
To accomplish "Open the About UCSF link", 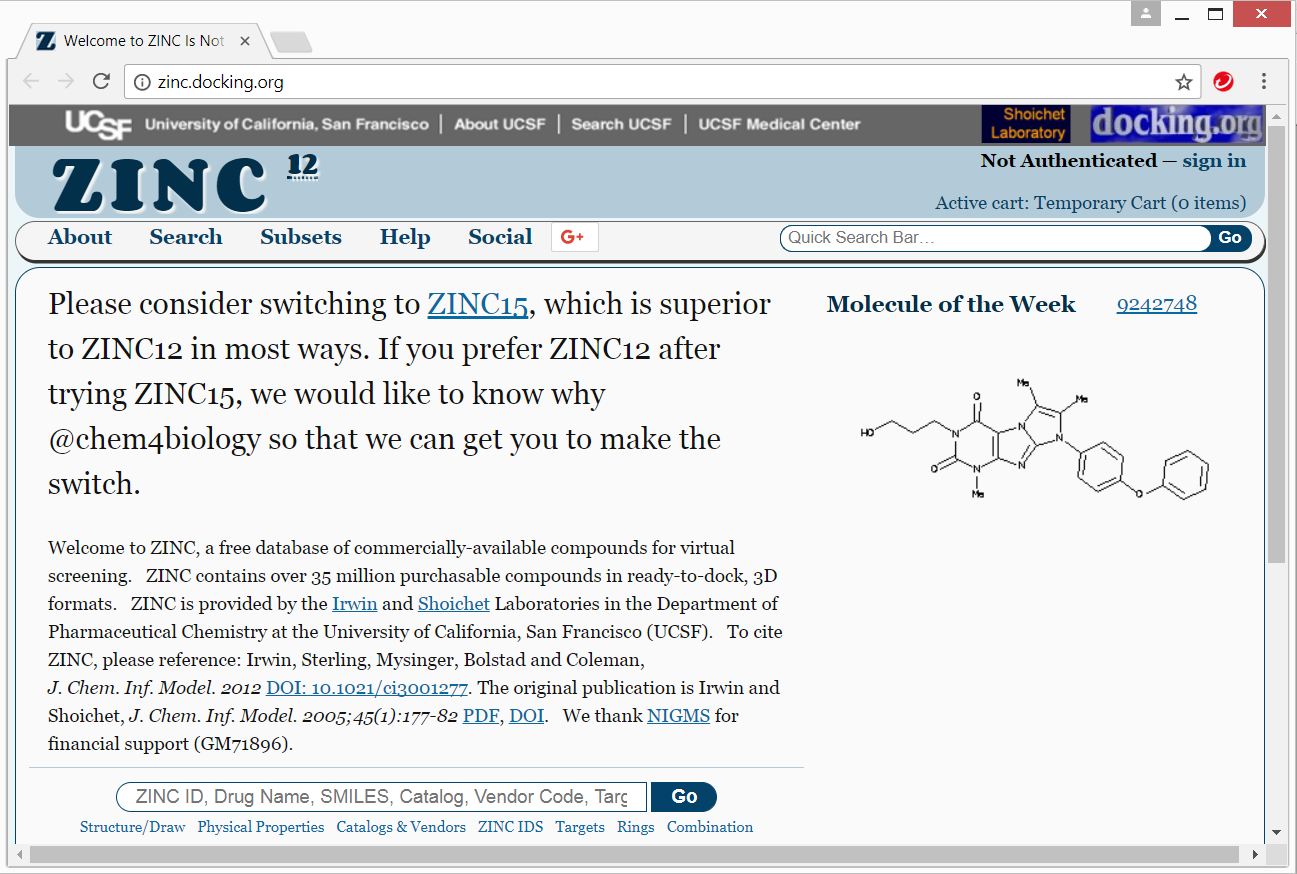I will (500, 125).
